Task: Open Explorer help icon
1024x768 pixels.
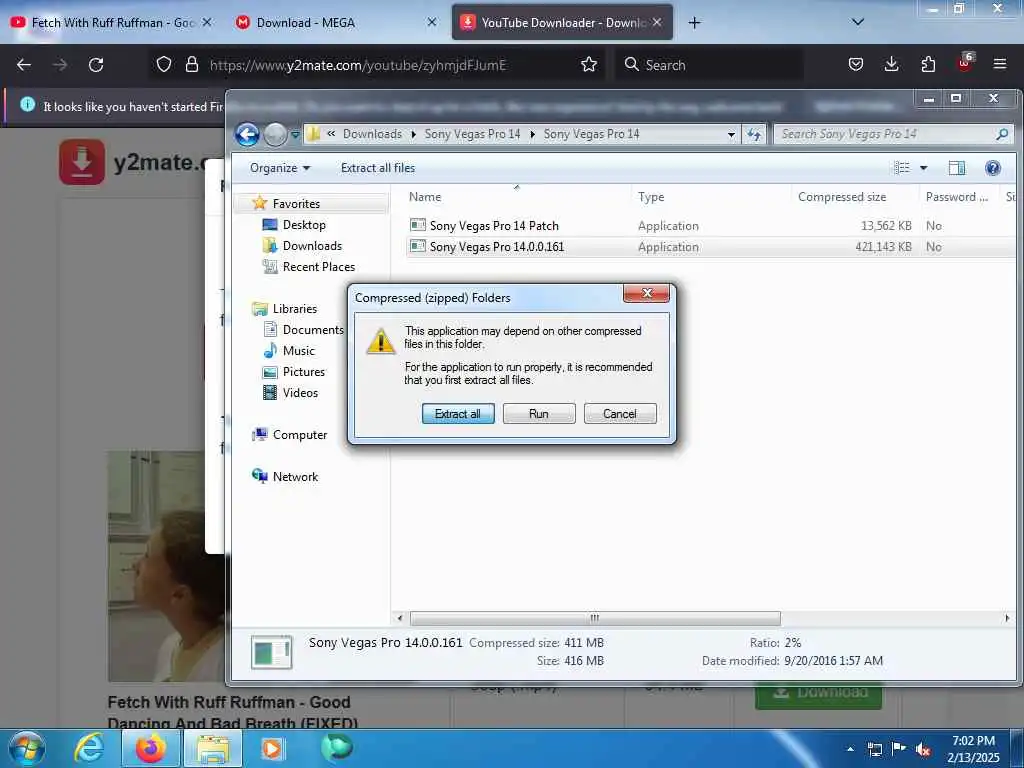Action: pos(993,168)
